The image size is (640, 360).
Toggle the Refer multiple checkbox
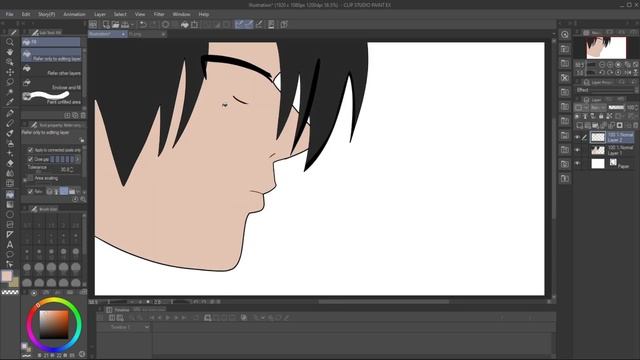click(31, 191)
